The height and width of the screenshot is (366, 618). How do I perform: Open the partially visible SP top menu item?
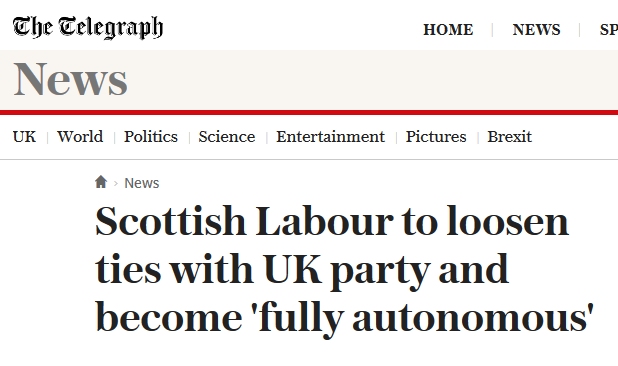tap(609, 30)
